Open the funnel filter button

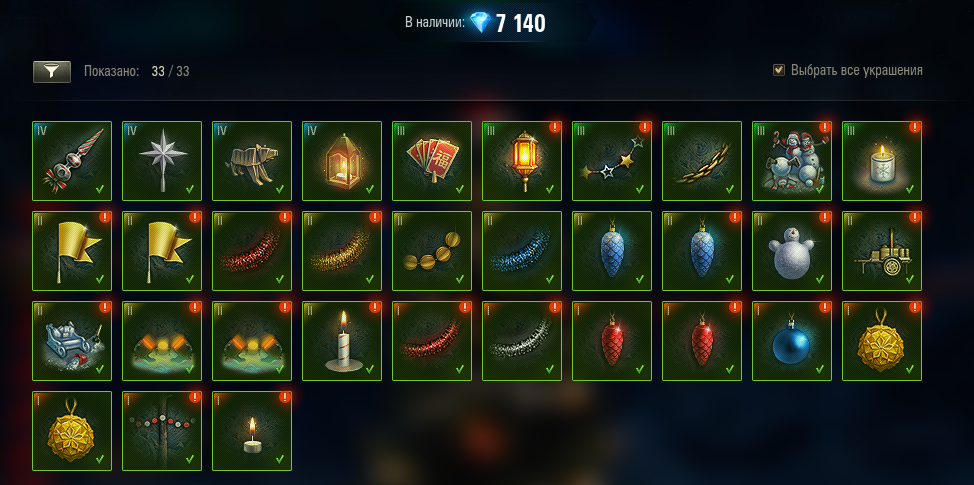(52, 72)
